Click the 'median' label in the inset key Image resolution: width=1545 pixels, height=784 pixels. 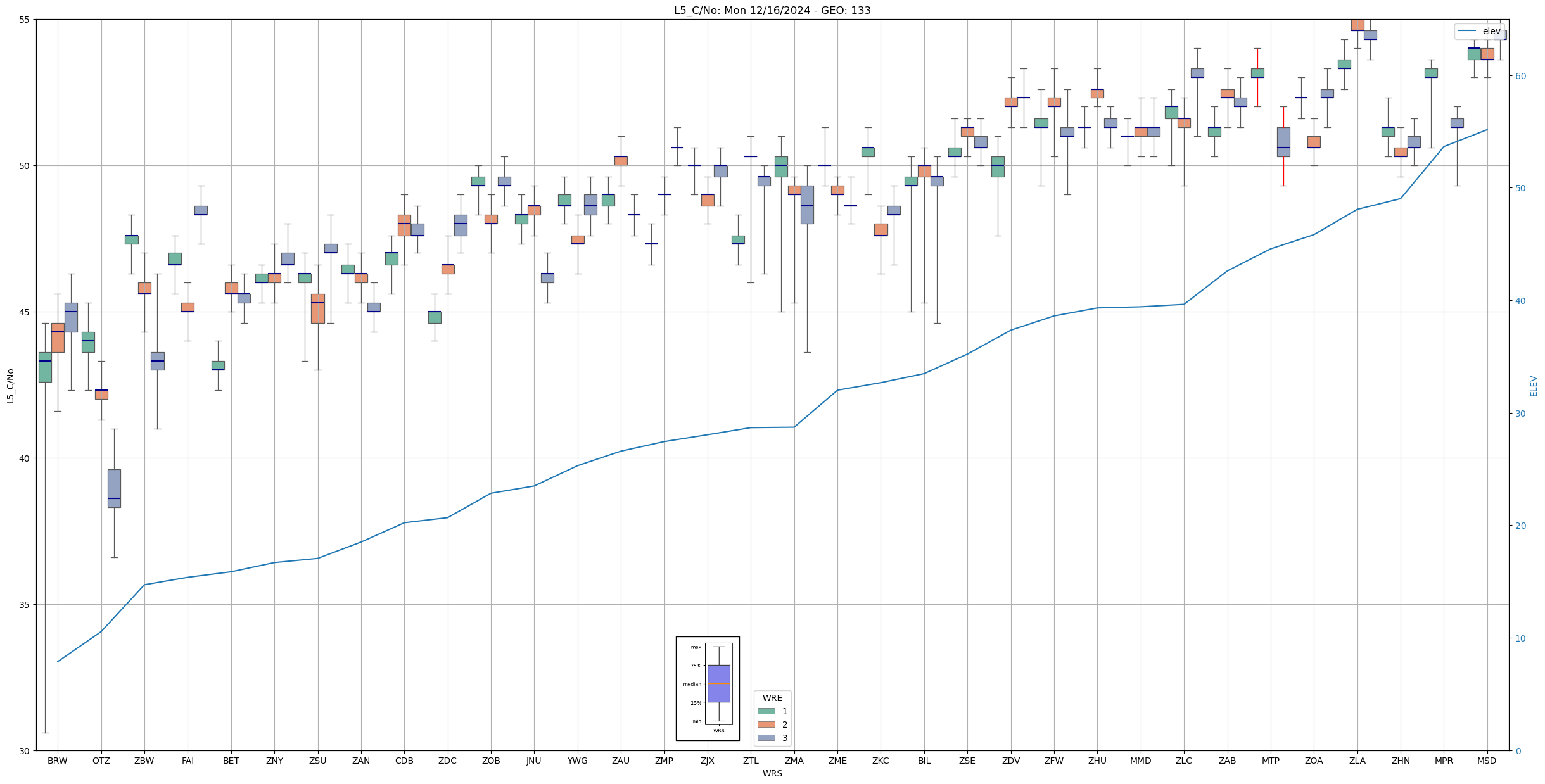coord(692,684)
